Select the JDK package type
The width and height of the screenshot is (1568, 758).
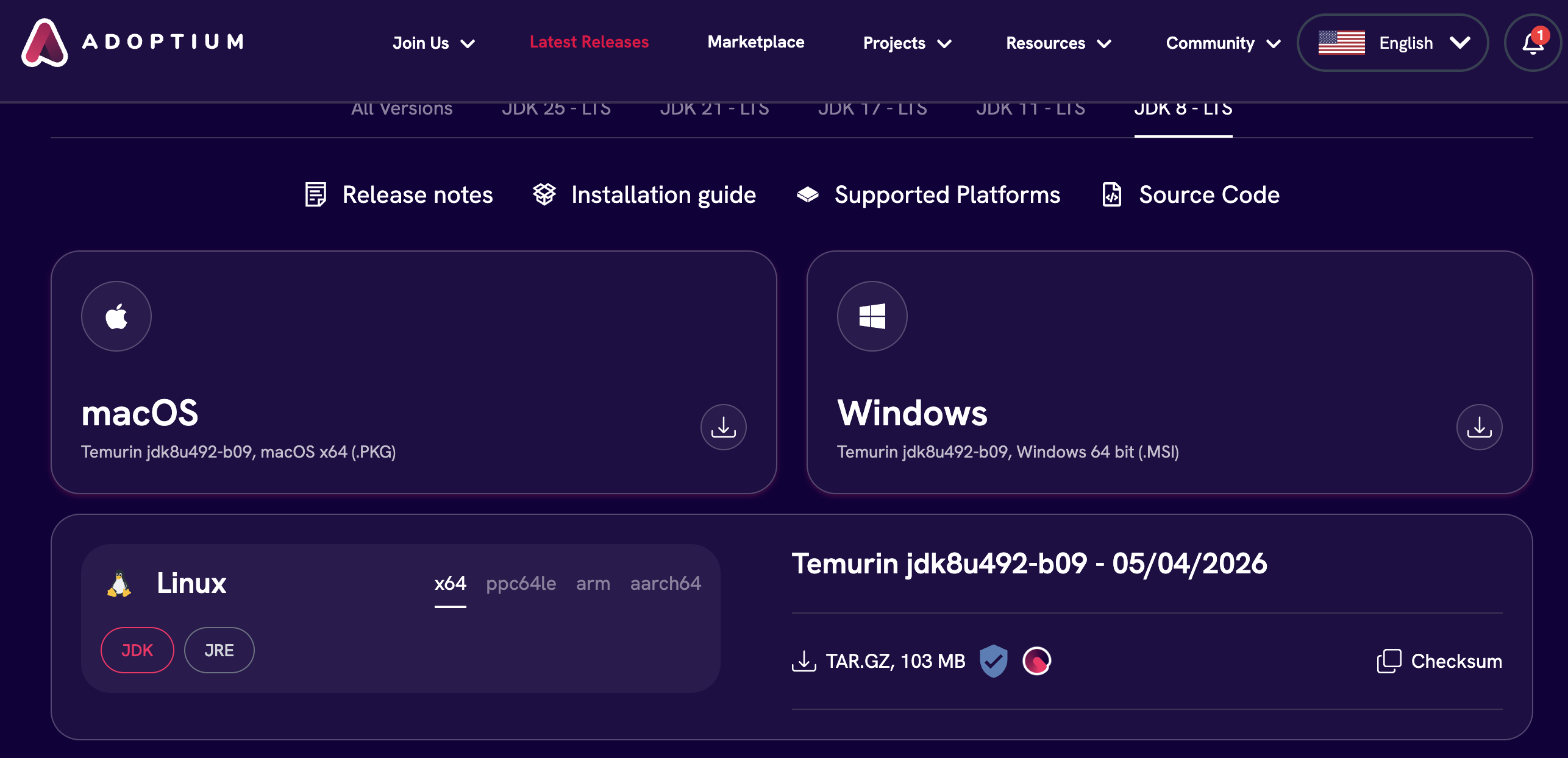[137, 650]
